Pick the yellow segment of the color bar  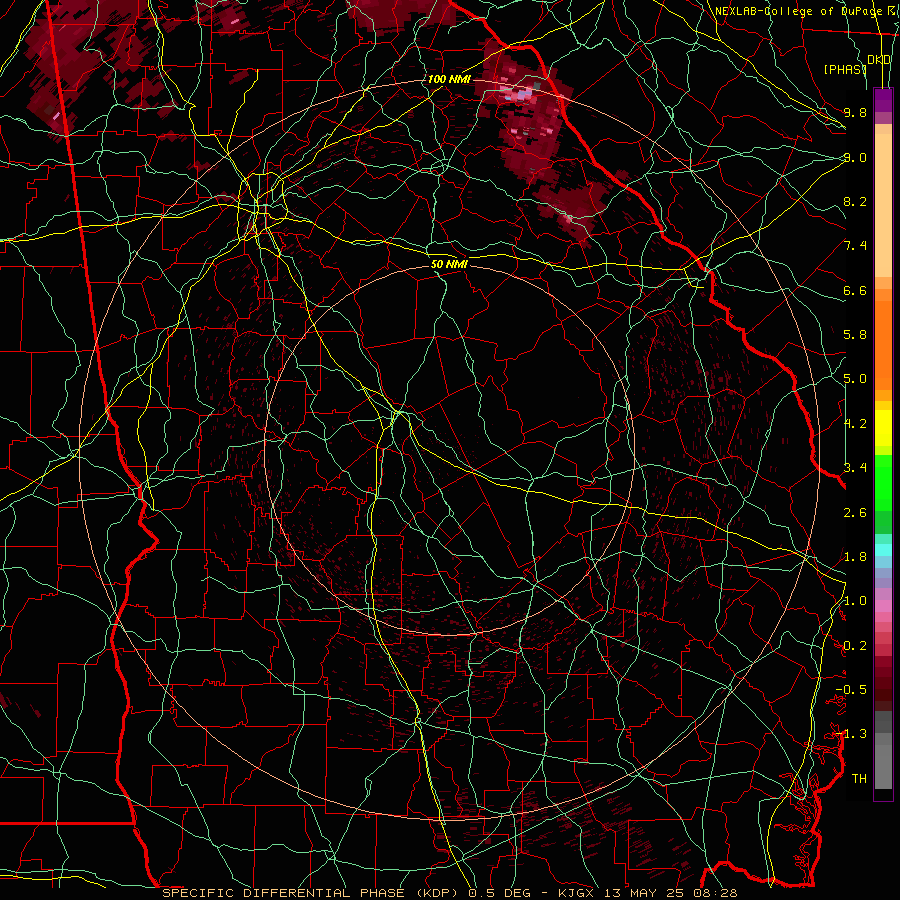coord(883,428)
